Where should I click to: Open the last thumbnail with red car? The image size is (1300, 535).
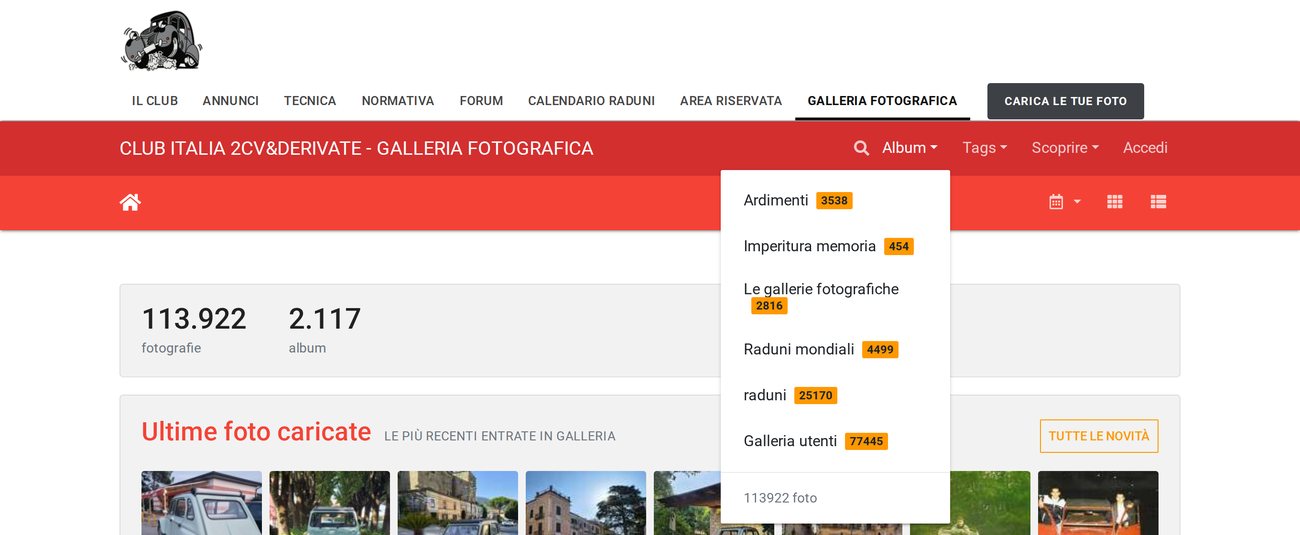[1098, 503]
